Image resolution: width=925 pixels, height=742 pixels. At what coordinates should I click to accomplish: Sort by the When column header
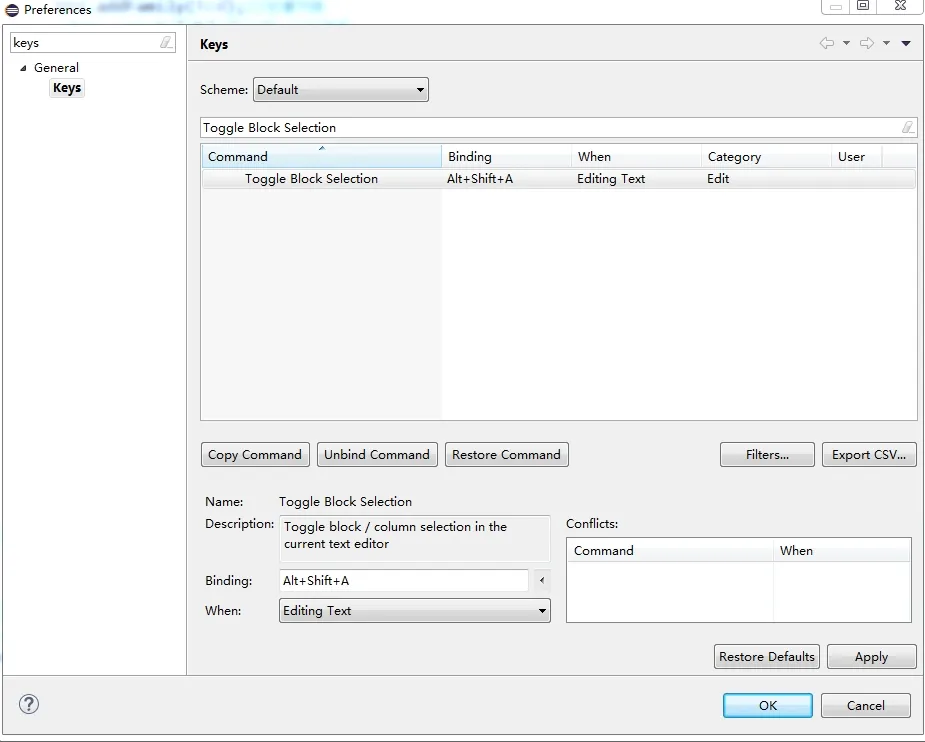pos(636,156)
